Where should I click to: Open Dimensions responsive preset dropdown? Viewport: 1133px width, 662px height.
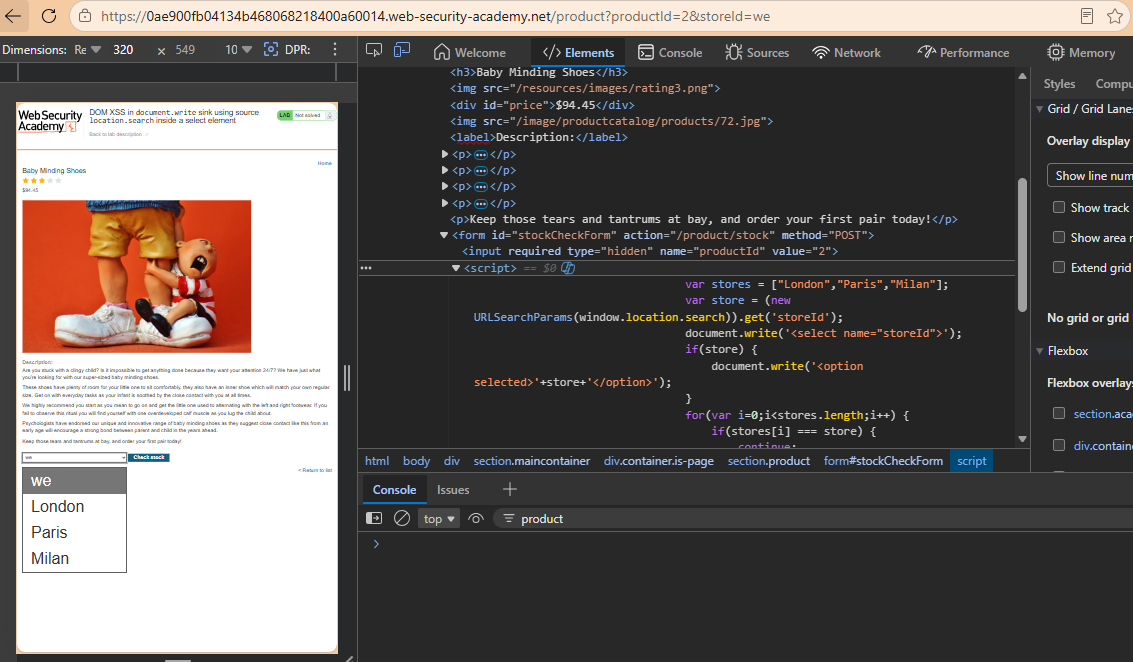coord(87,49)
